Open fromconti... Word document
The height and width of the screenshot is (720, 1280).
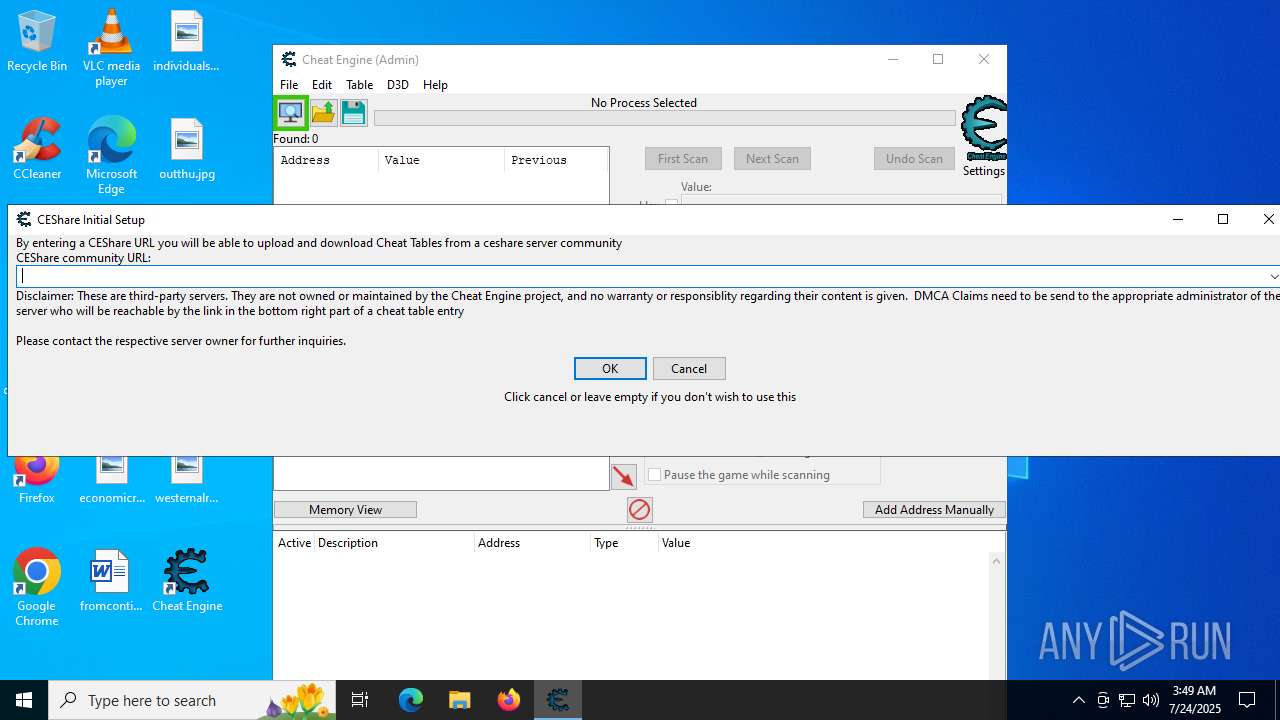(x=111, y=581)
